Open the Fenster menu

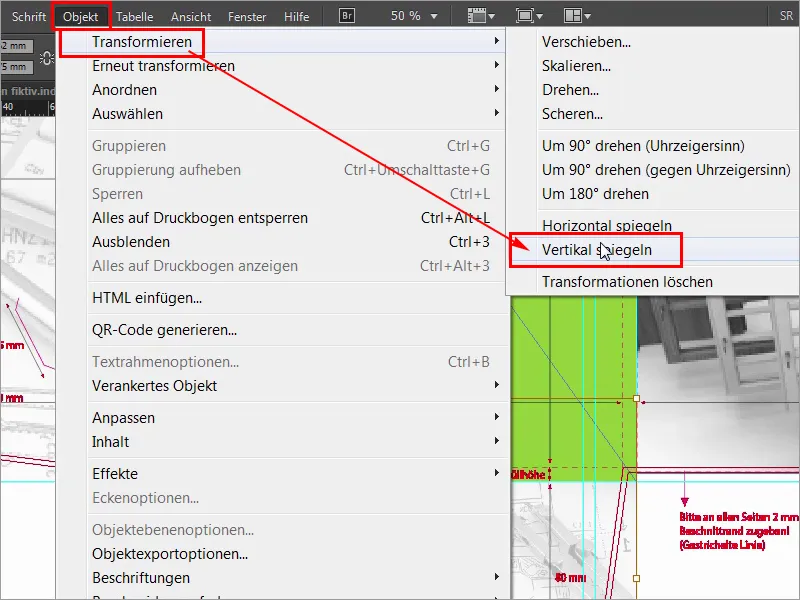(246, 15)
